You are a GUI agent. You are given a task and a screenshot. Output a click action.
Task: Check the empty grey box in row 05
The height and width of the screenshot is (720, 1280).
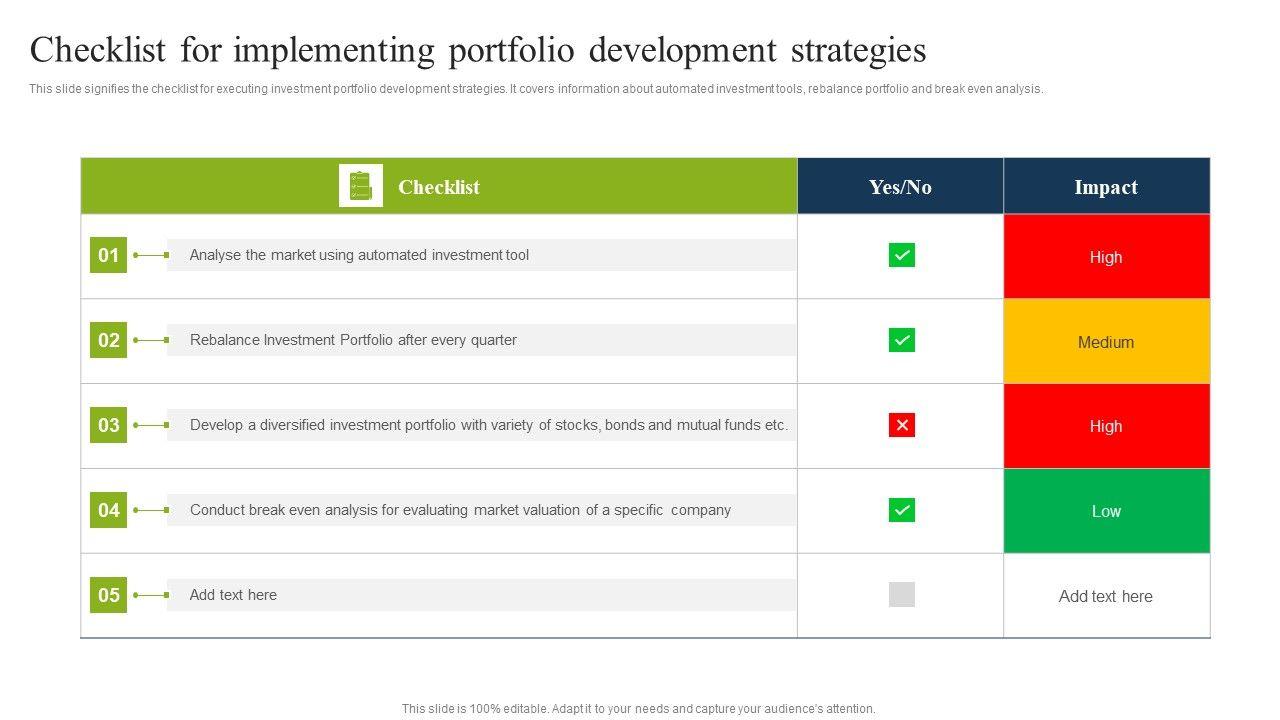point(901,595)
